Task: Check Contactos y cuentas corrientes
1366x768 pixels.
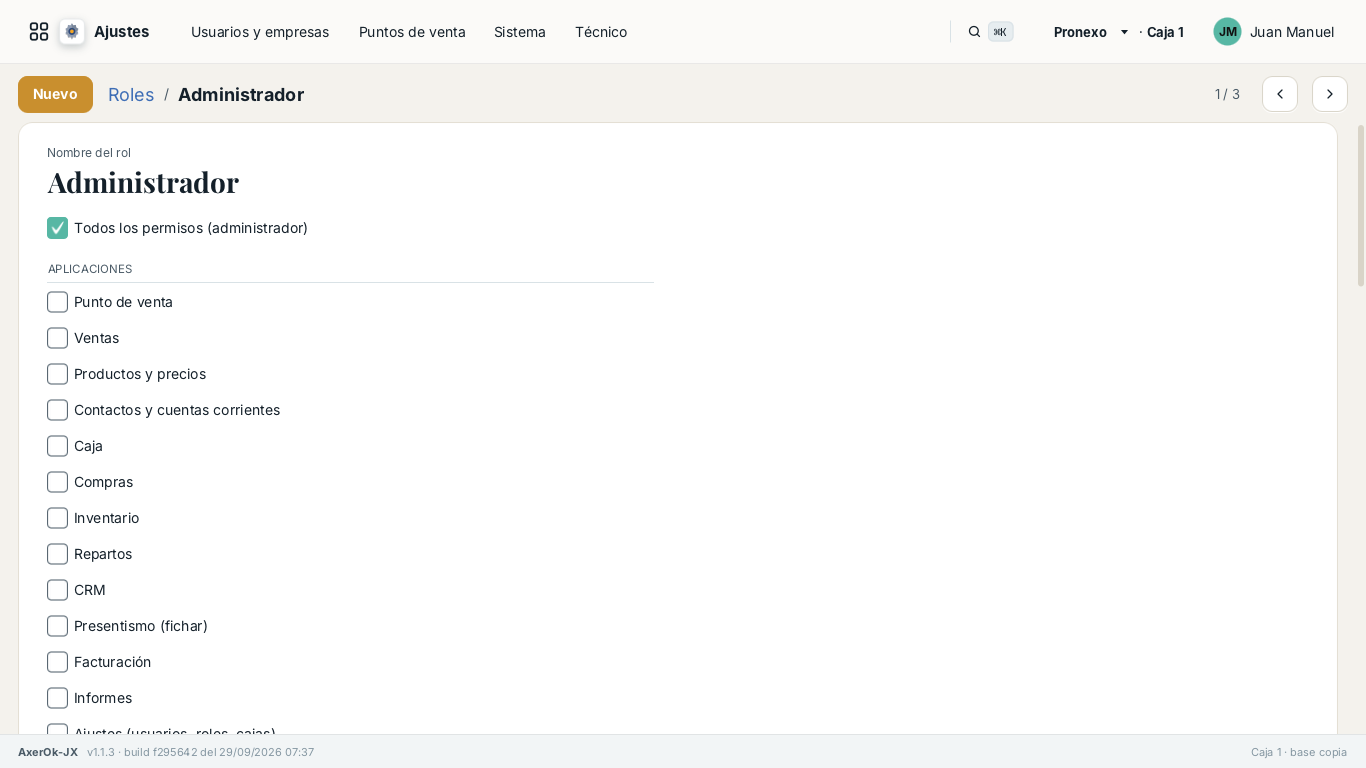Action: [x=57, y=410]
